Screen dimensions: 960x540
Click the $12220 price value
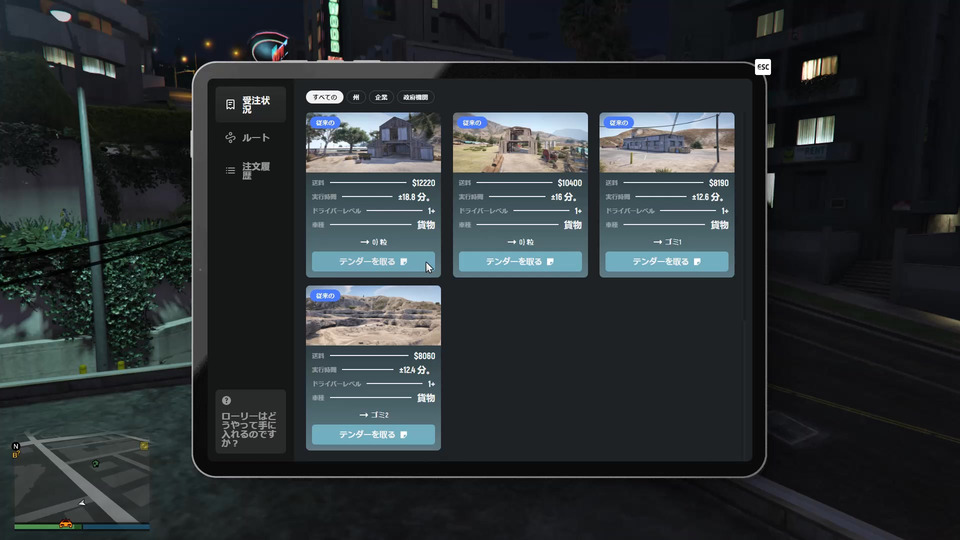click(x=424, y=183)
